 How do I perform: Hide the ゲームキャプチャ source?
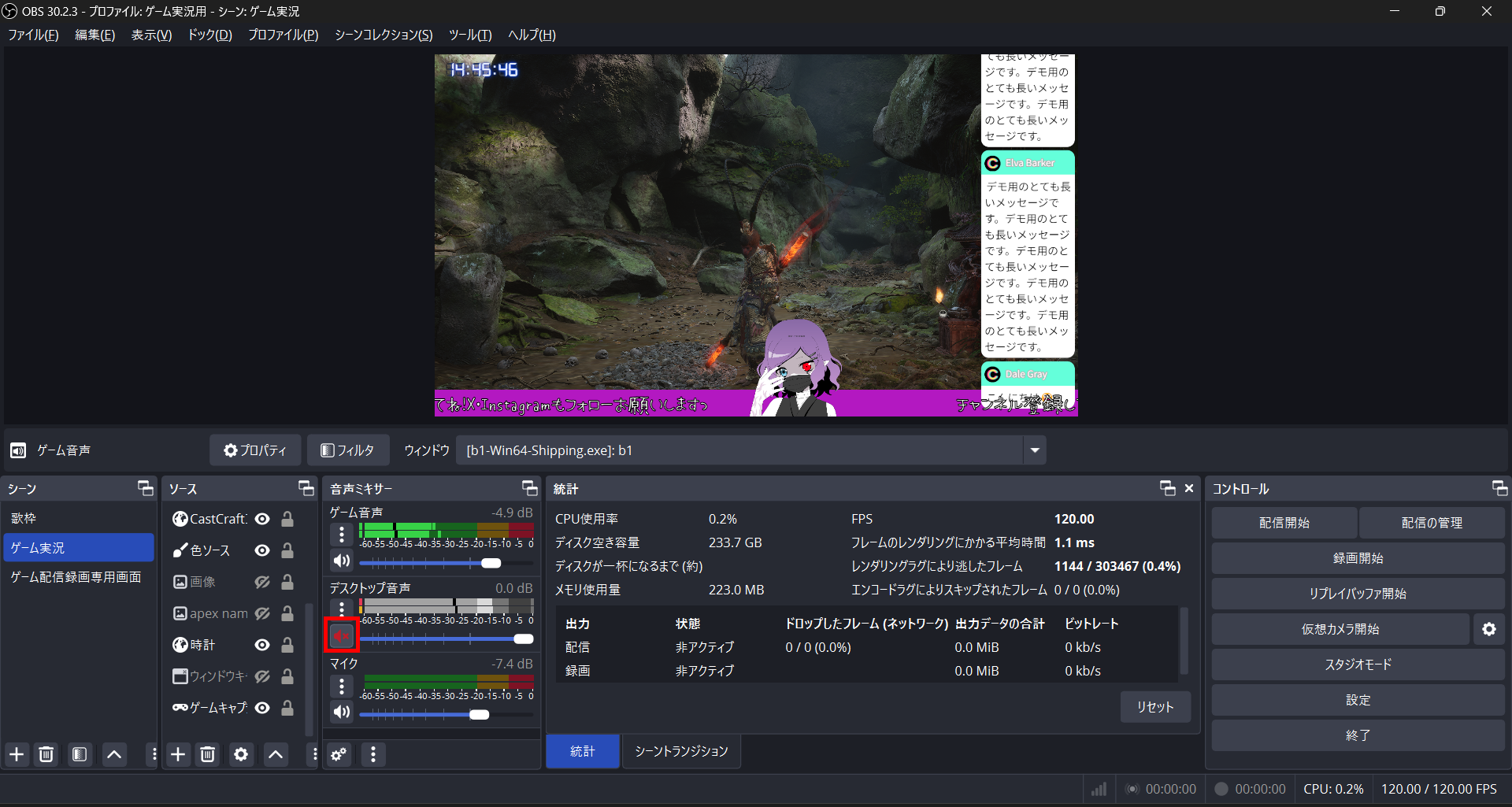262,708
